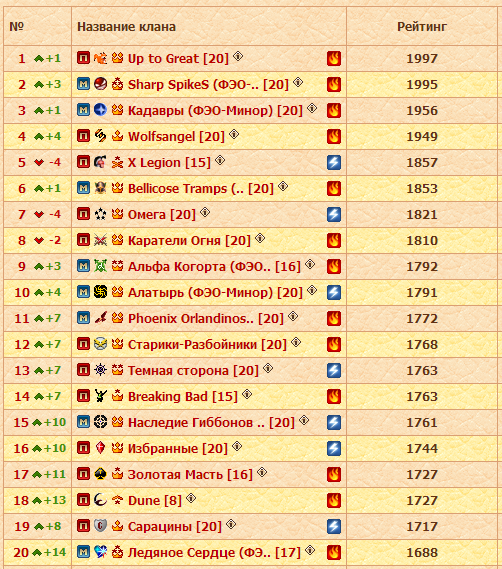Click the lightning icon in X Legion row
Image resolution: width=502 pixels, height=569 pixels.
(334, 163)
